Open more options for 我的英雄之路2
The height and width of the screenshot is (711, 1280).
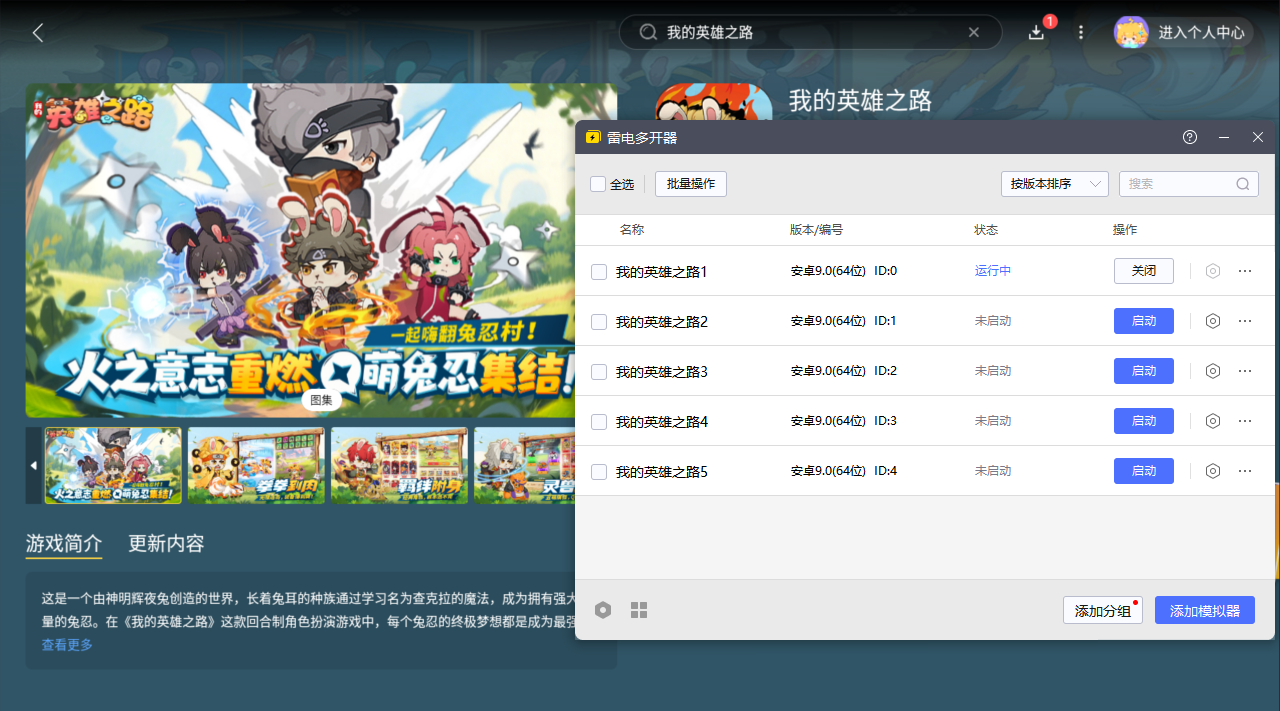click(1245, 321)
